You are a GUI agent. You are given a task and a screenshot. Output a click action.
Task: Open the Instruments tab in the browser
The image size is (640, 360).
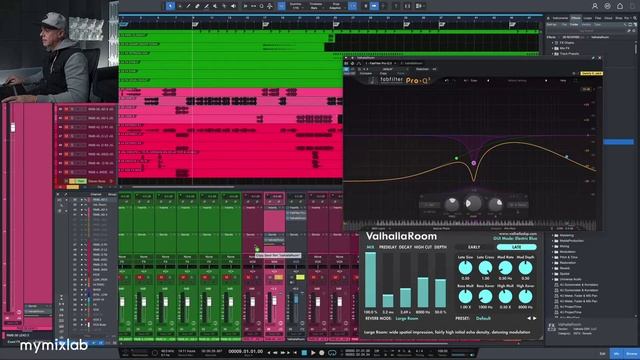[560, 18]
